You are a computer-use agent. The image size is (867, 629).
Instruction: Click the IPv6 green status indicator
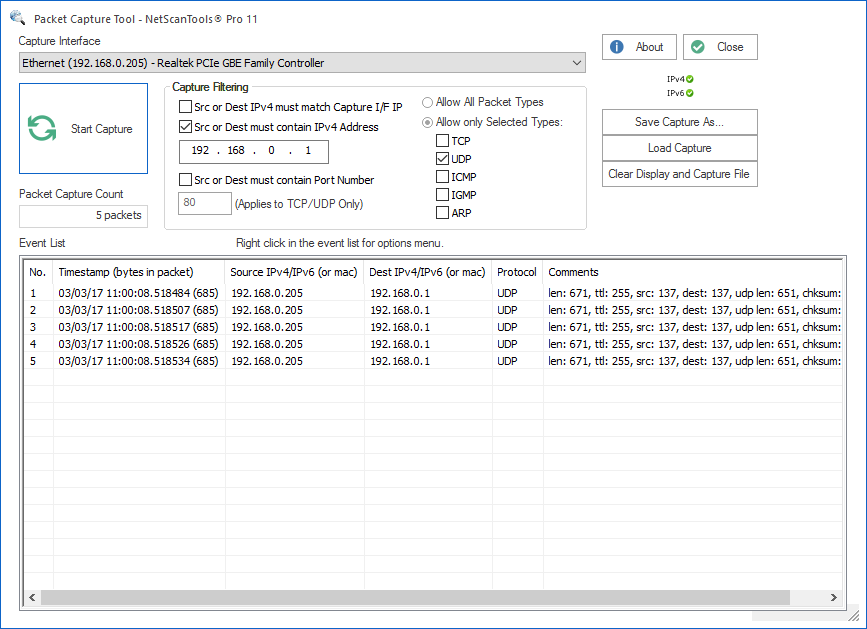coord(690,93)
